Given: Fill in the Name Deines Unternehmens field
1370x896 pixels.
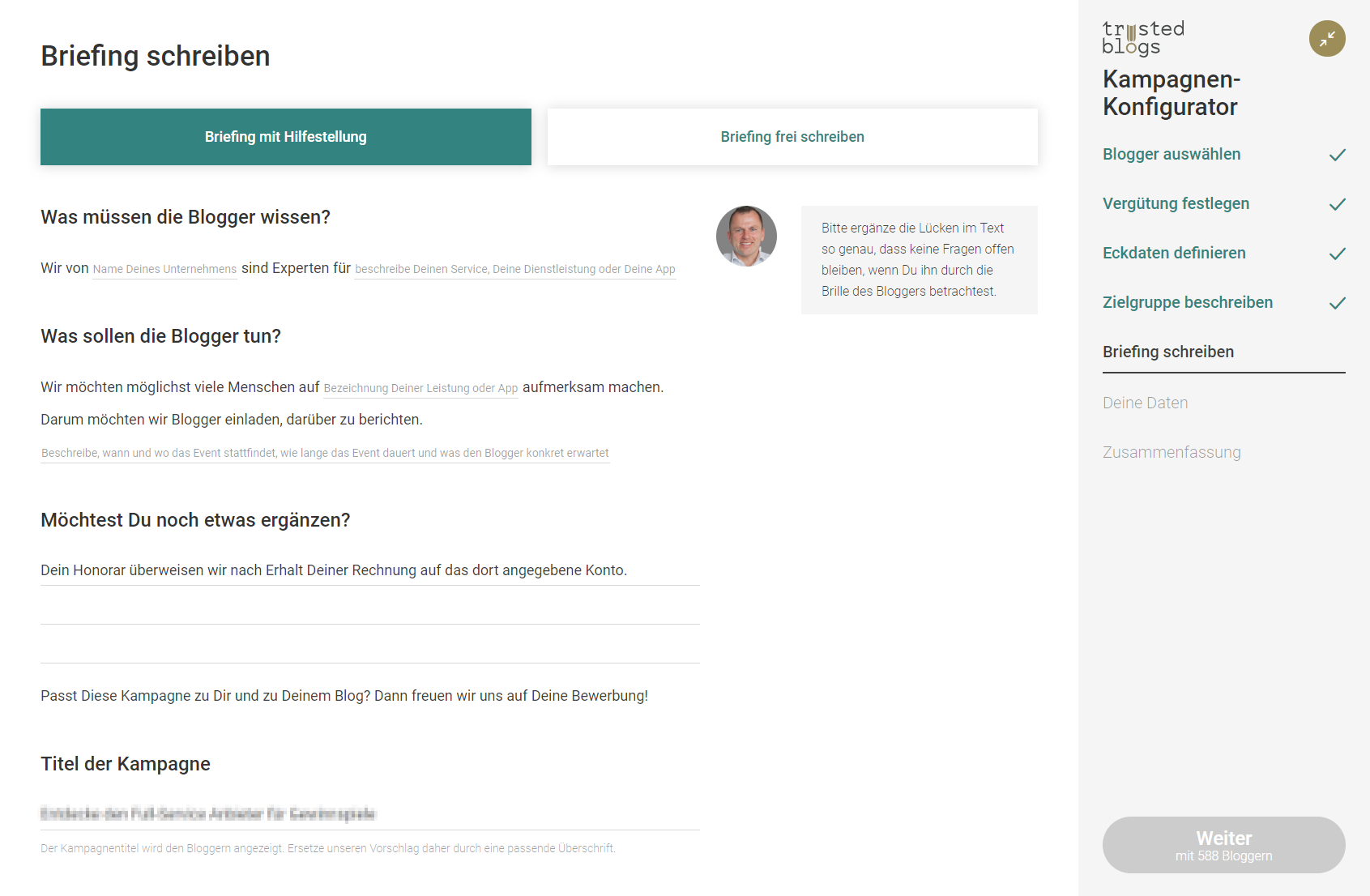Looking at the screenshot, I should [x=164, y=269].
